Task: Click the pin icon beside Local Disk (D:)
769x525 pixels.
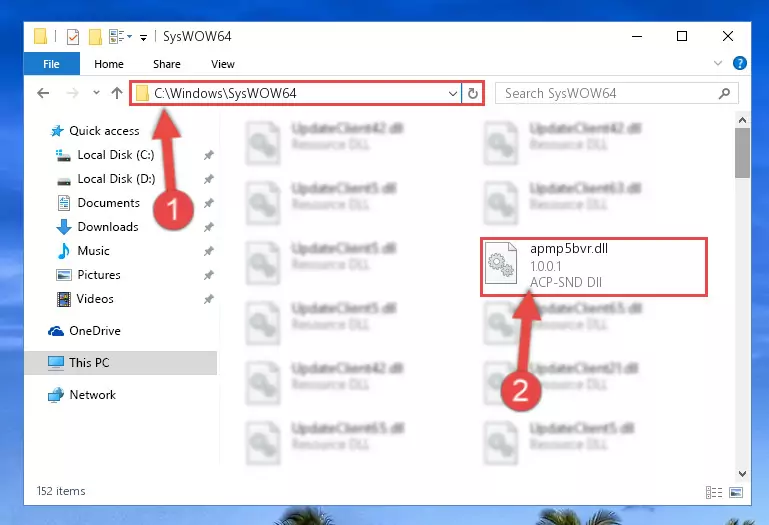Action: pyautogui.click(x=209, y=179)
